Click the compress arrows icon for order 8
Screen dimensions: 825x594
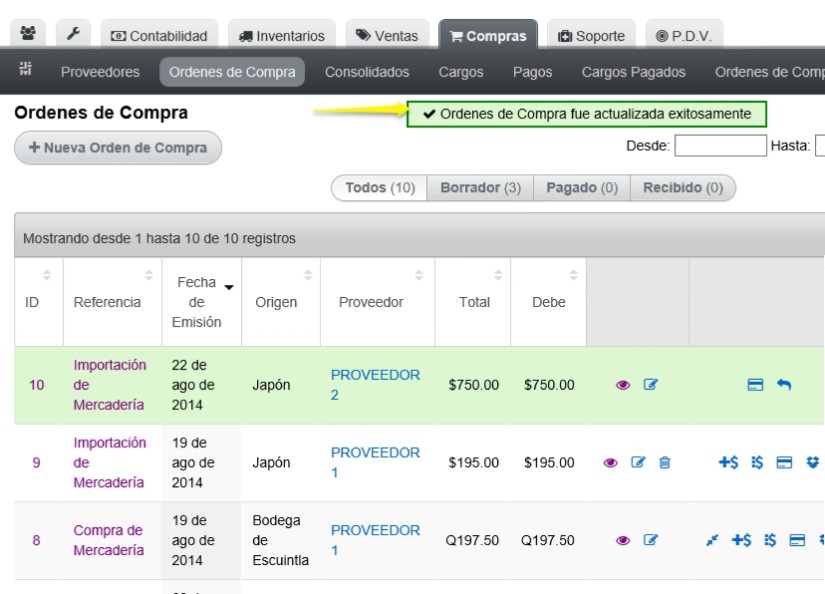[x=712, y=540]
